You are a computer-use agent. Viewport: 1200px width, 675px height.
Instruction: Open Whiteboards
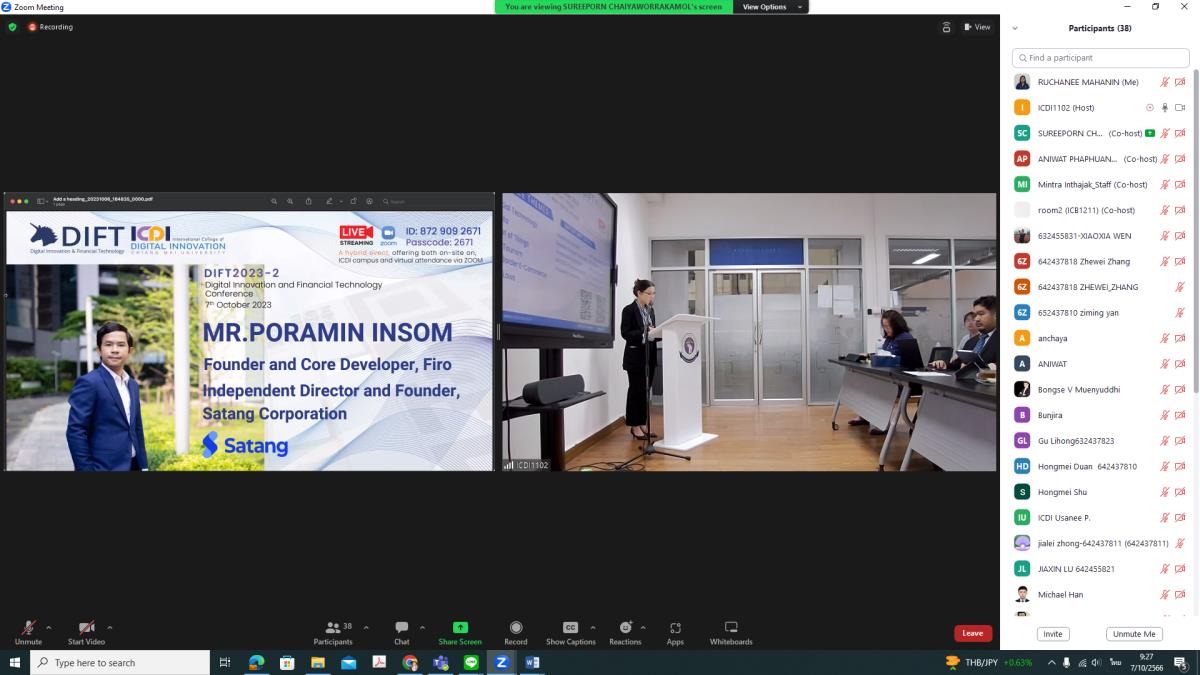731,632
